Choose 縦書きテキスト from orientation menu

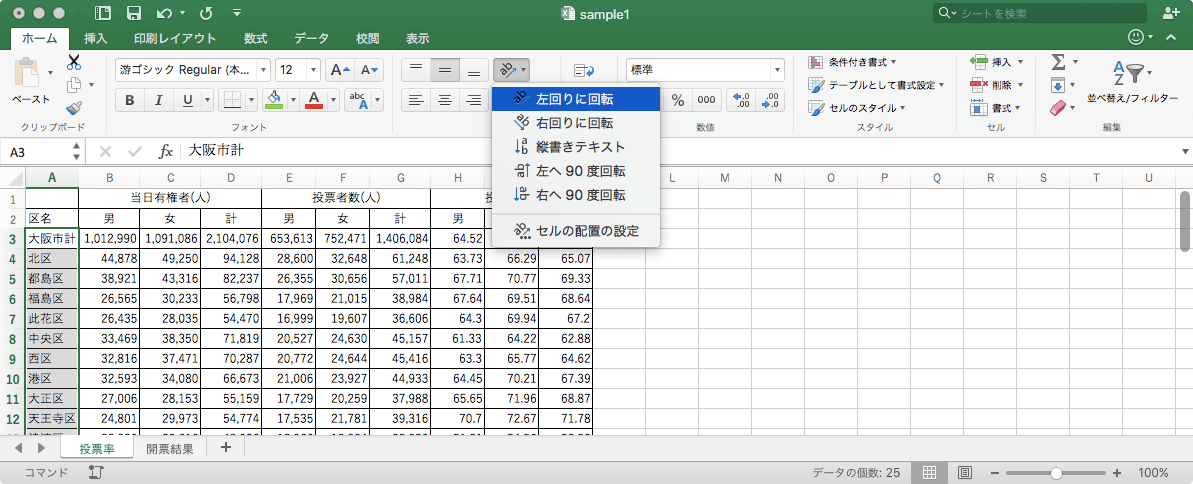[576, 147]
